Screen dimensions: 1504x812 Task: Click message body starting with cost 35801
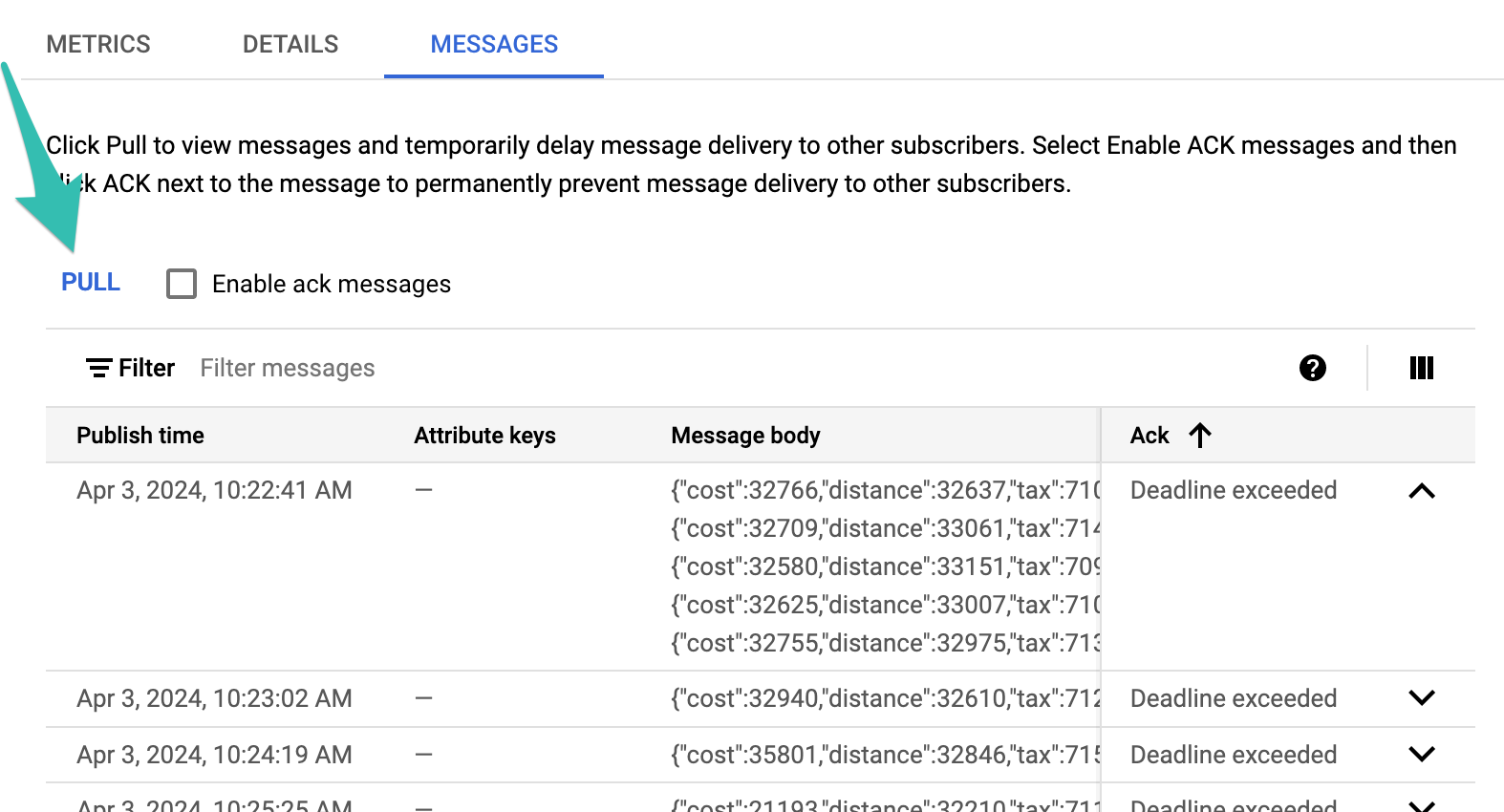pos(885,755)
